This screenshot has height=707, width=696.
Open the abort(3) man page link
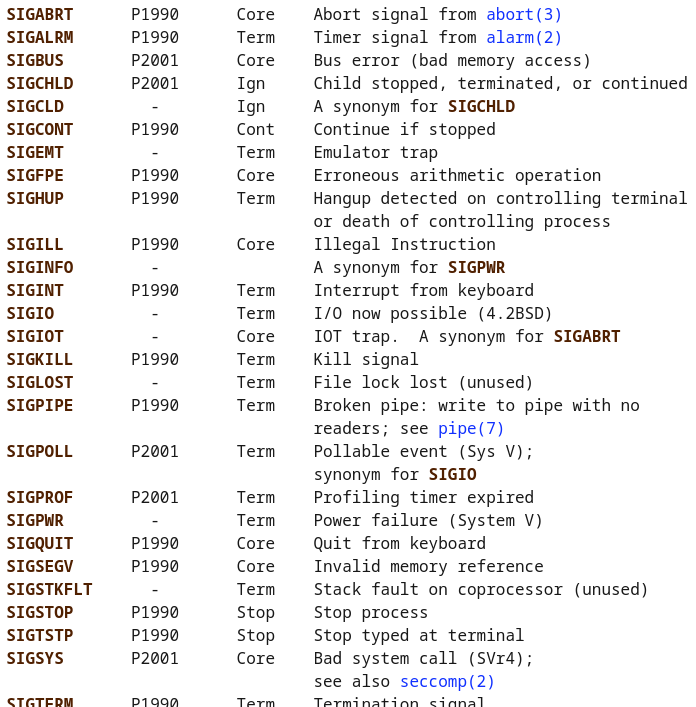pos(524,14)
